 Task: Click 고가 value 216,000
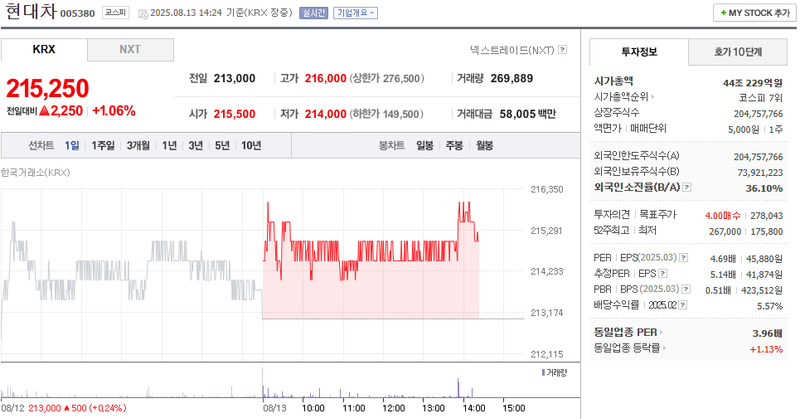click(326, 79)
